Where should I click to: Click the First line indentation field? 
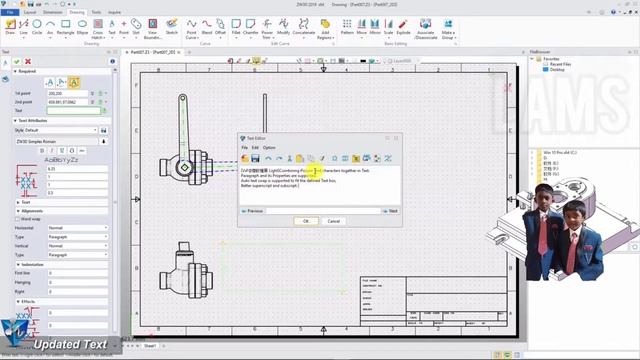[x=78, y=273]
